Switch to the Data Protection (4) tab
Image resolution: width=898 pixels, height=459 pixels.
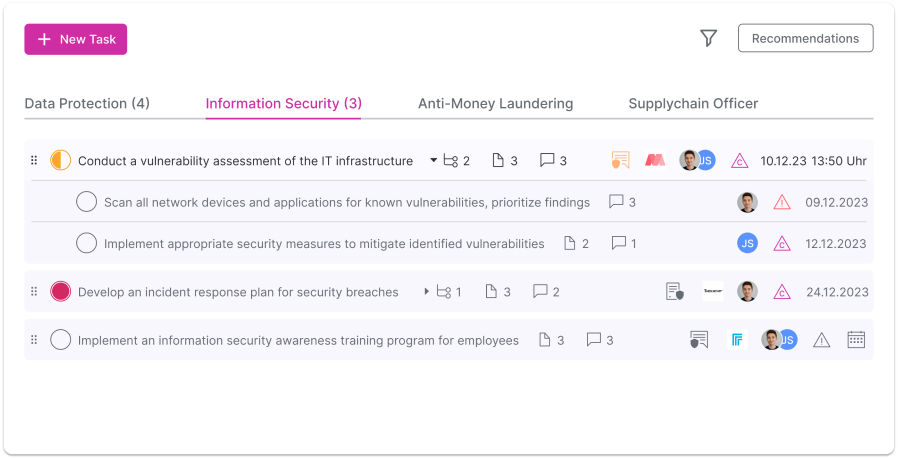coord(87,104)
